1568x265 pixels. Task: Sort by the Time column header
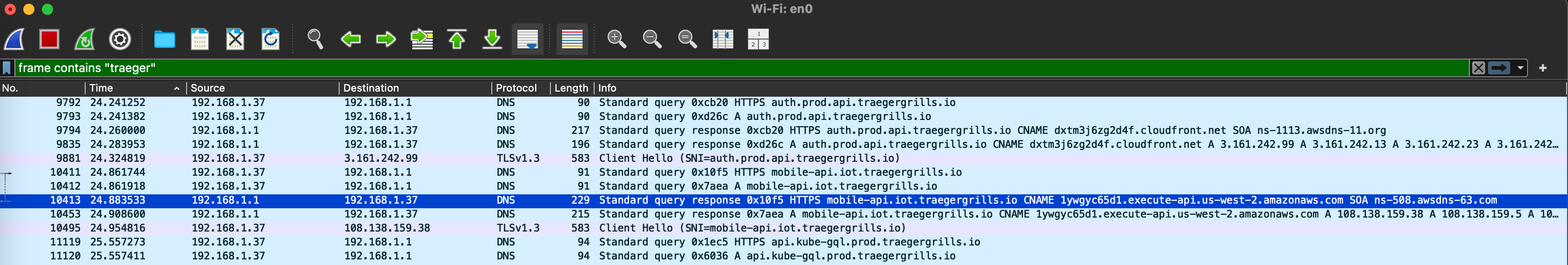coord(135,88)
